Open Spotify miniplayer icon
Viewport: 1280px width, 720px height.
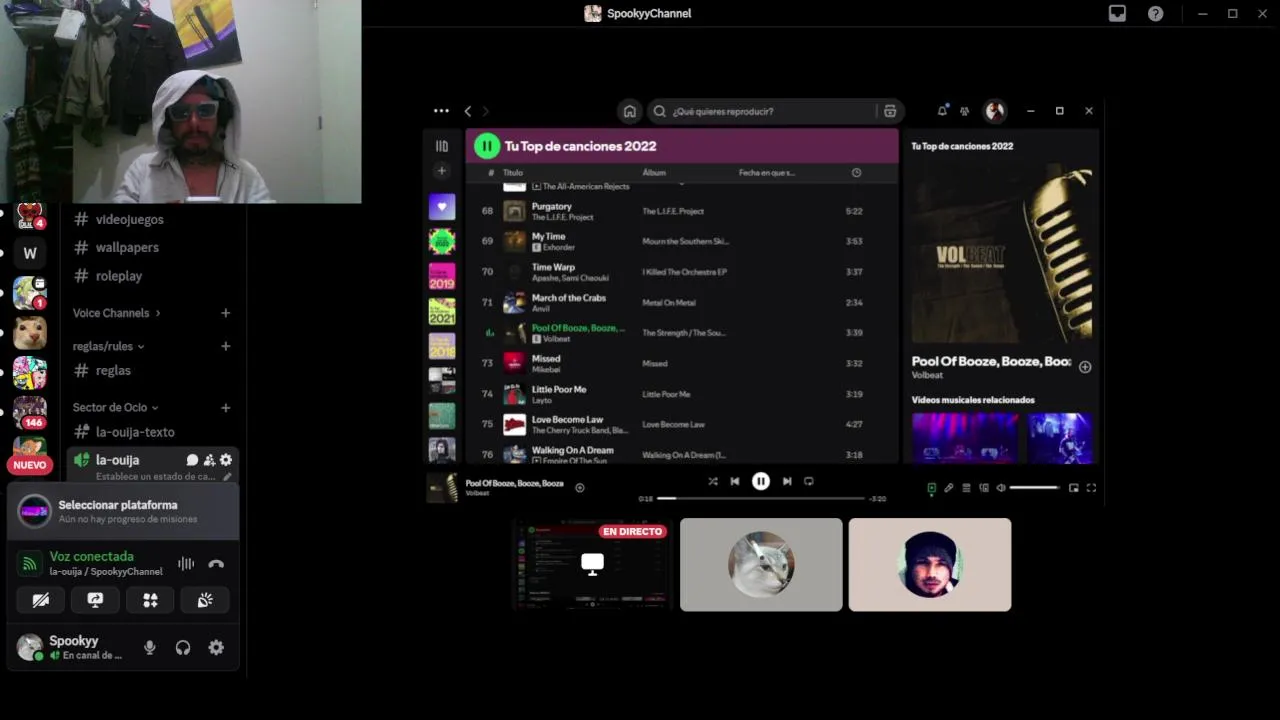[x=1074, y=488]
